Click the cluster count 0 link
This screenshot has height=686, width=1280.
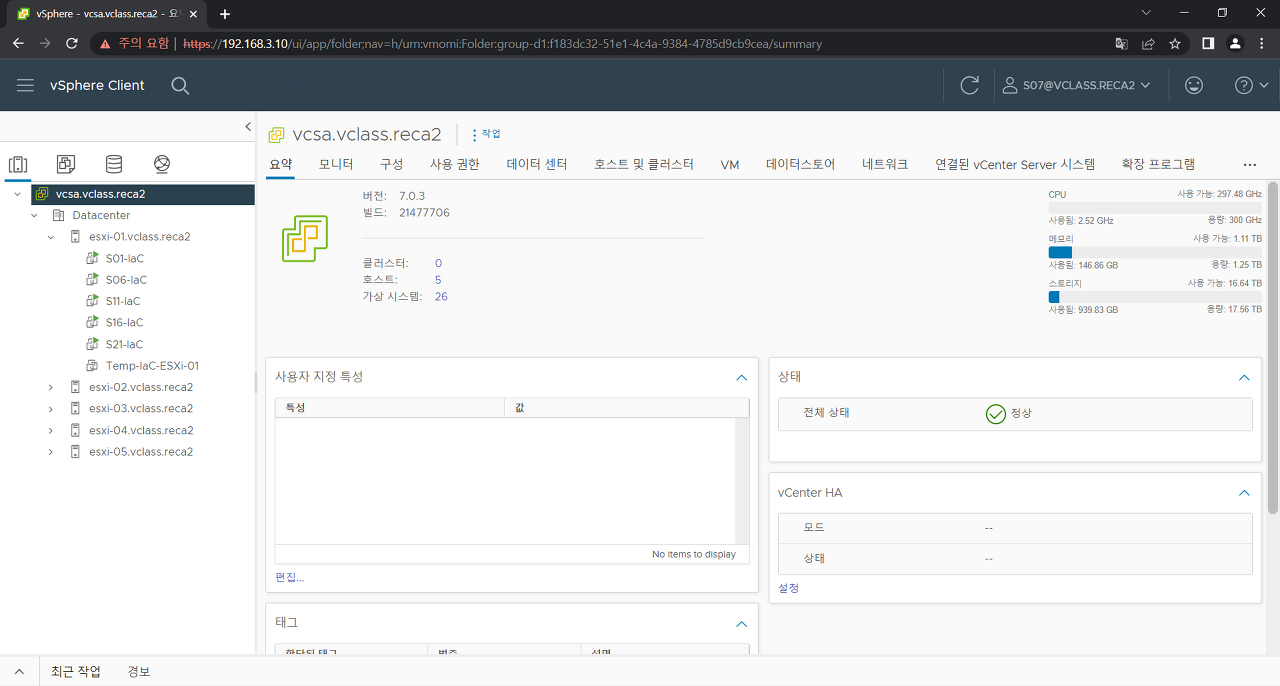tap(438, 263)
